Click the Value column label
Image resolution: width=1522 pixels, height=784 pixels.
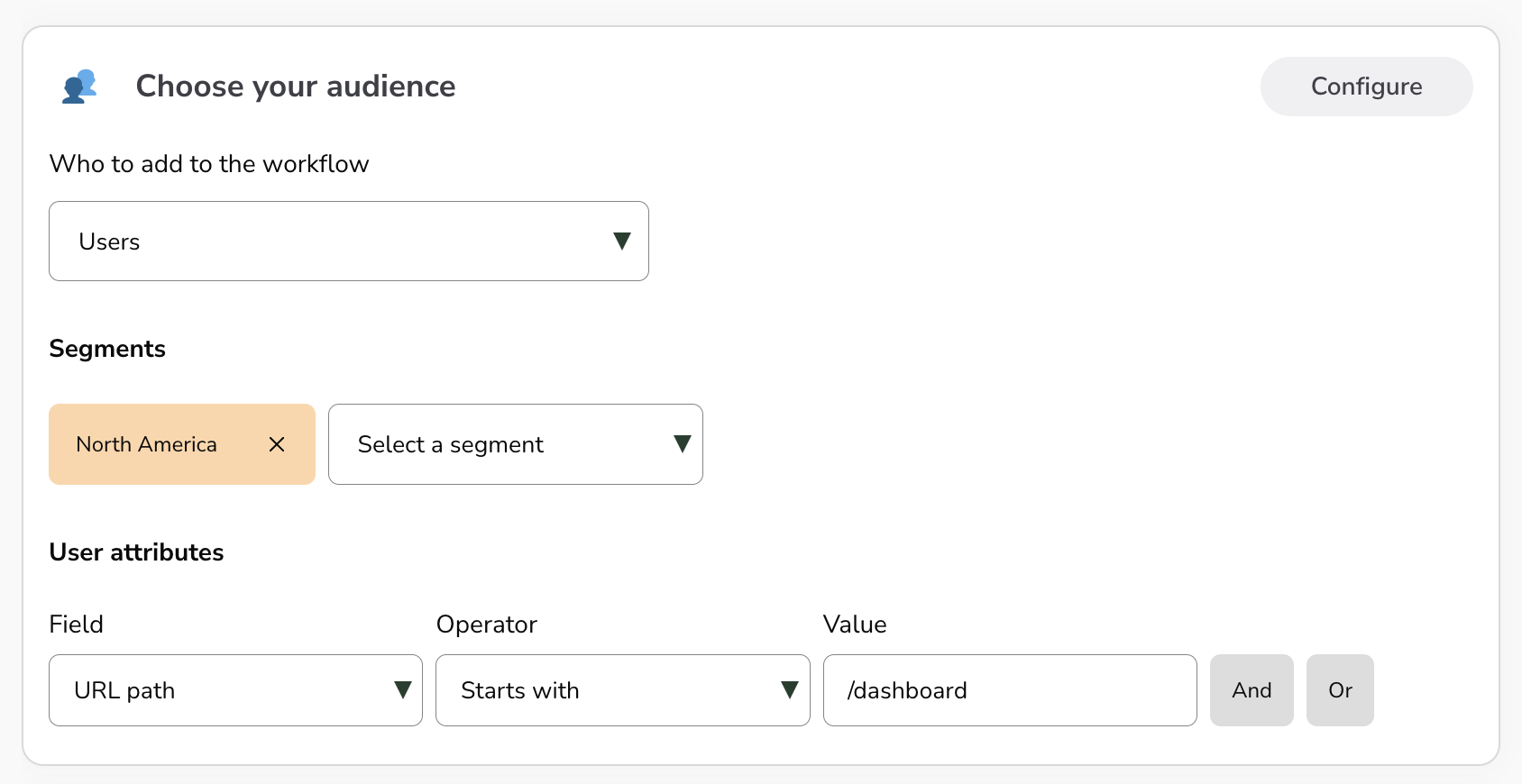click(855, 624)
